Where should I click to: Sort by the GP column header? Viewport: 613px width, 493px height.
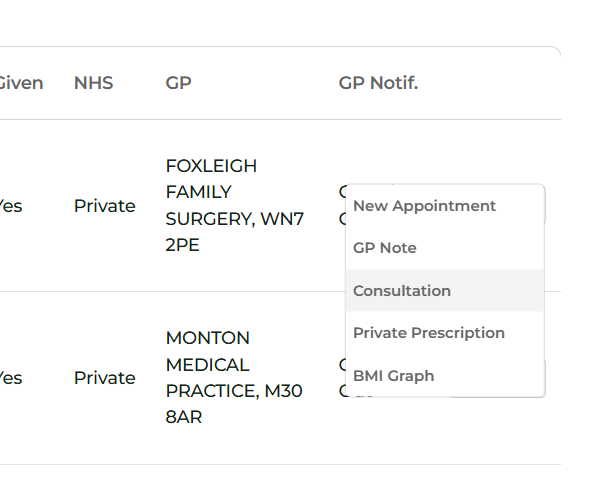point(178,83)
